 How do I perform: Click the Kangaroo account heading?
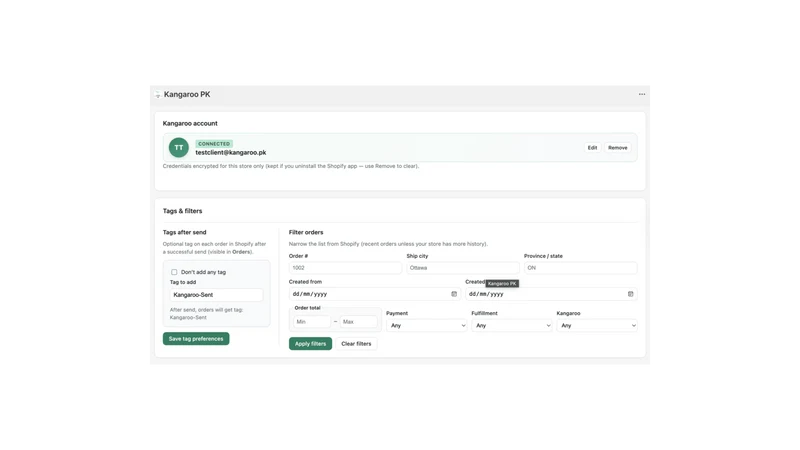(190, 123)
